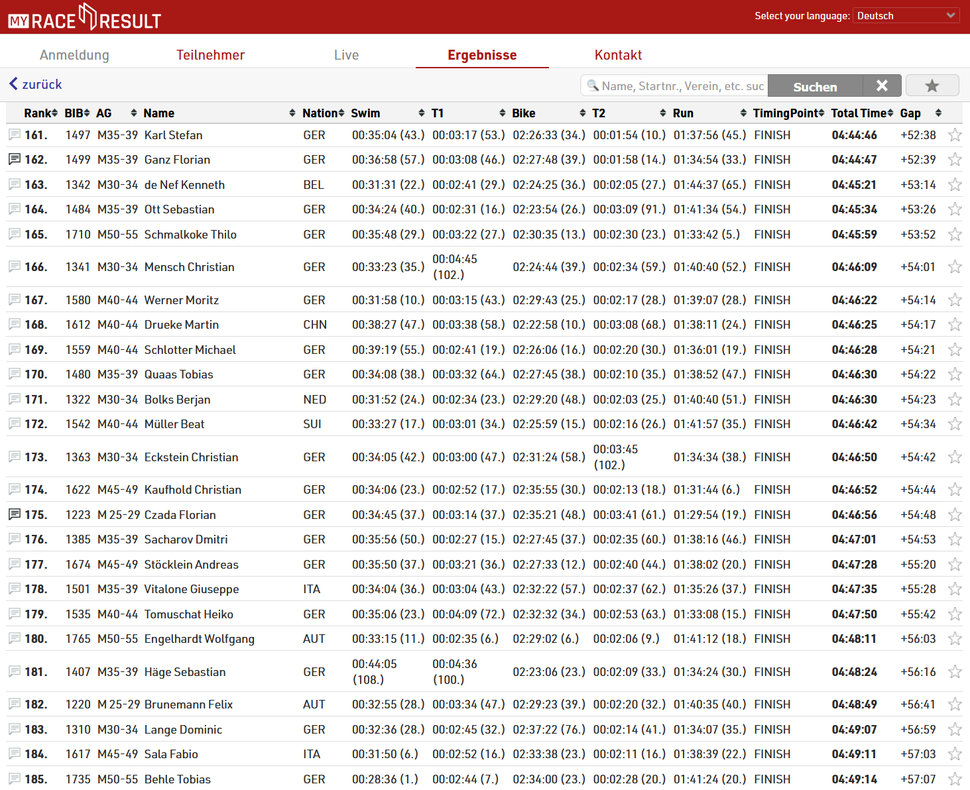Click the comment icon for Drueke Martin
The width and height of the screenshot is (970, 790).
(x=14, y=324)
